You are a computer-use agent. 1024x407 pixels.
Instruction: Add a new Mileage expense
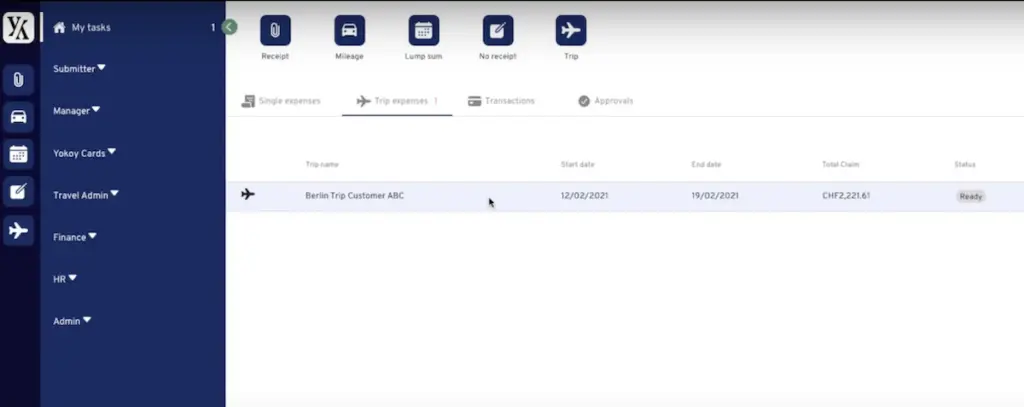[350, 31]
